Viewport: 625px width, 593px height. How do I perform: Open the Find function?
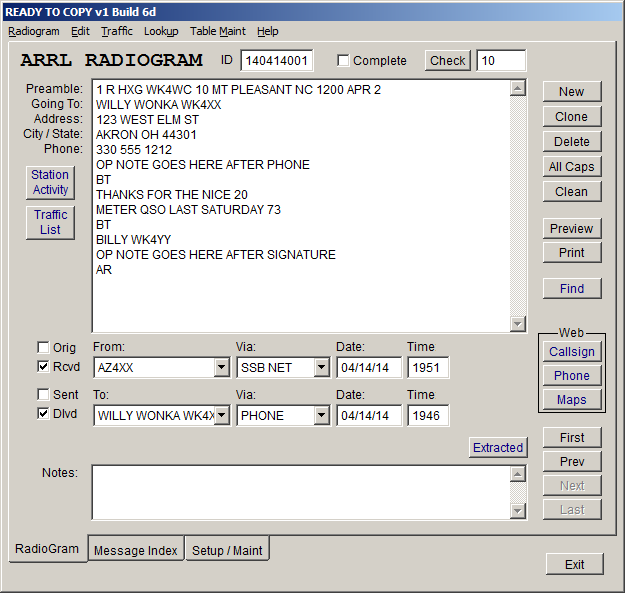(x=572, y=289)
